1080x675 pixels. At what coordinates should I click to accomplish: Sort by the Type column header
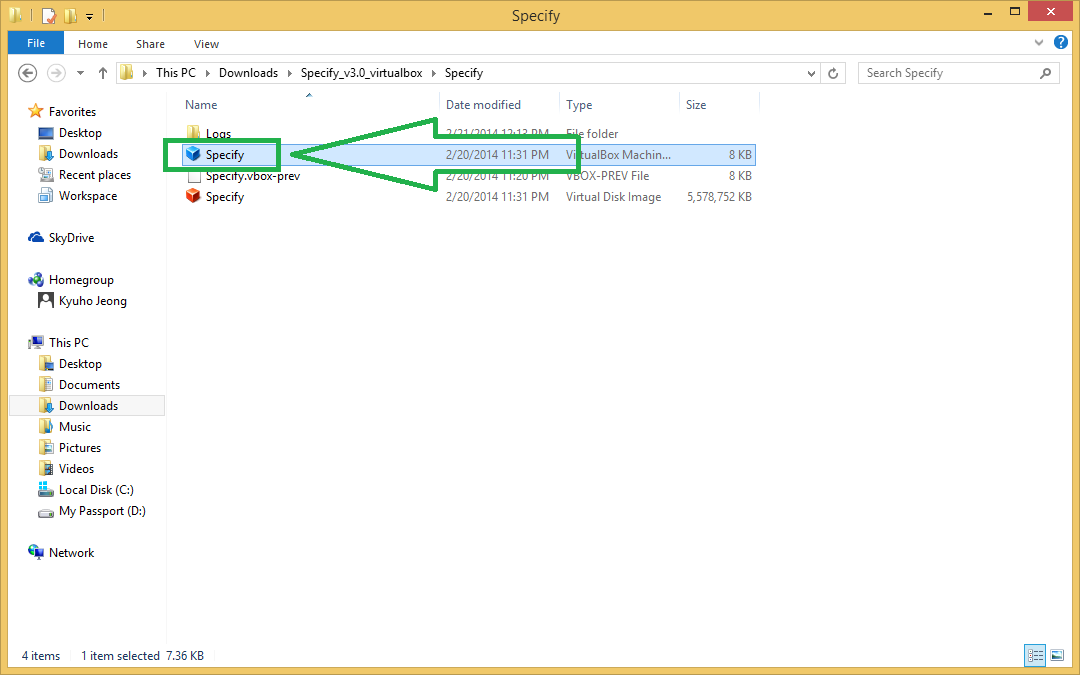pyautogui.click(x=579, y=105)
